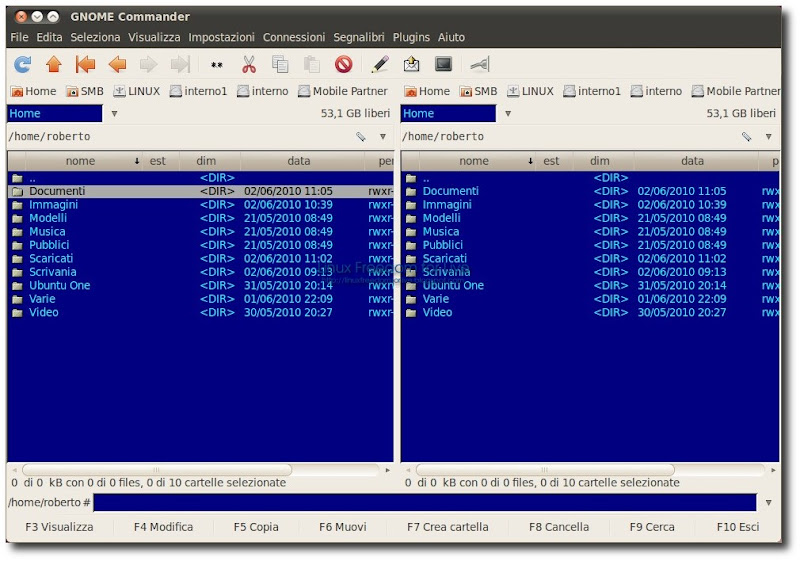Viewport: 800px width, 561px height.
Task: Click the Refresh toolbar icon
Action: pyautogui.click(x=22, y=64)
